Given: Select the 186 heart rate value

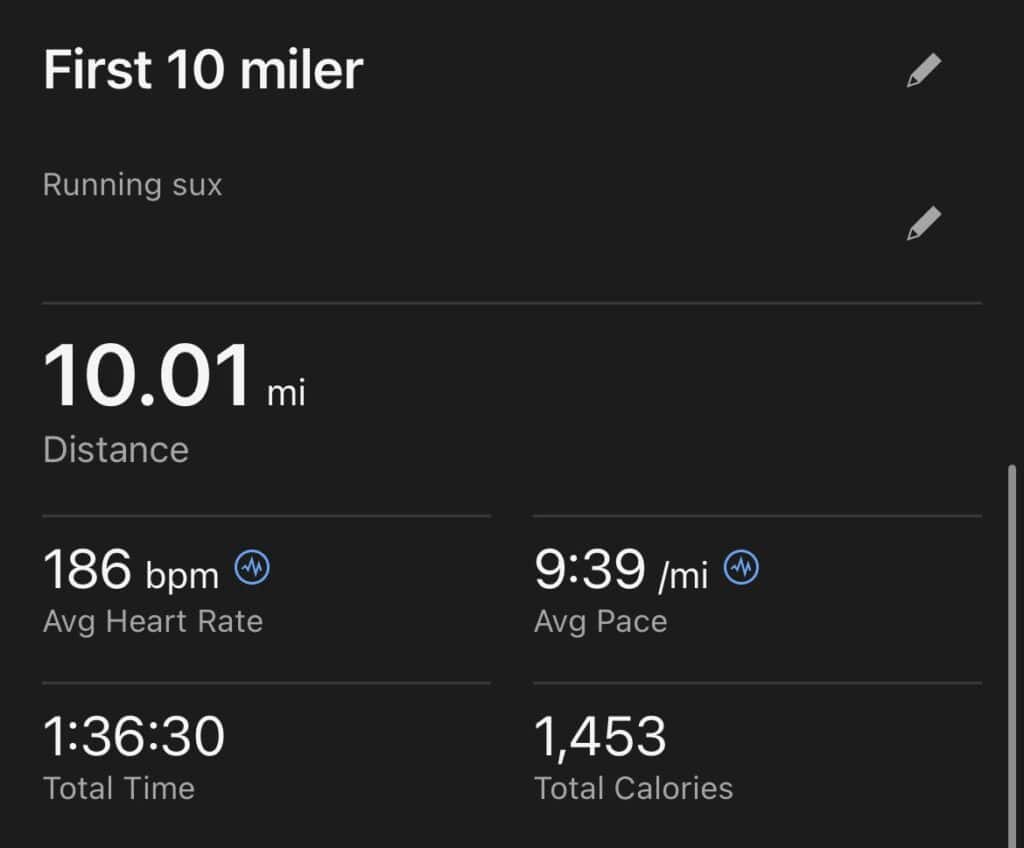Looking at the screenshot, I should (87, 570).
